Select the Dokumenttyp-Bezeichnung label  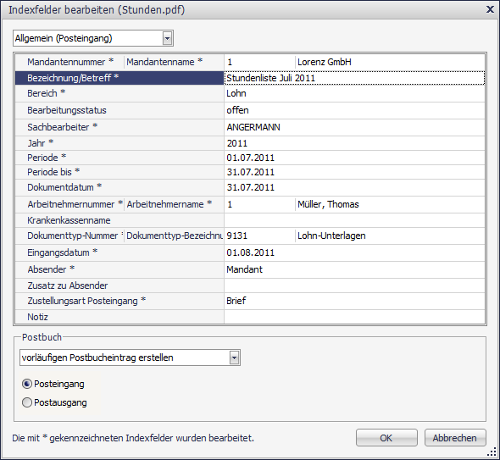point(174,236)
